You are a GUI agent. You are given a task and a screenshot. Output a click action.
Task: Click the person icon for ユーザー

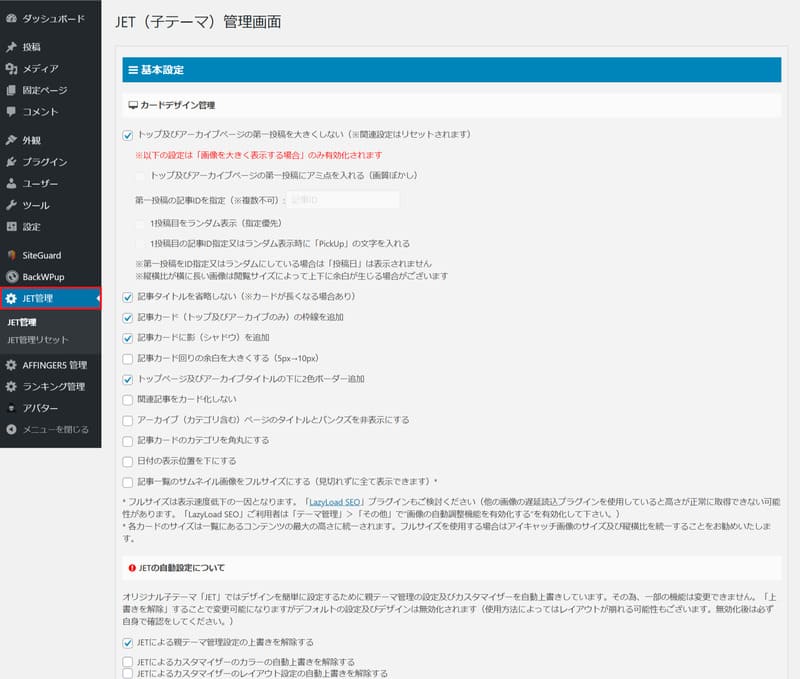point(11,183)
